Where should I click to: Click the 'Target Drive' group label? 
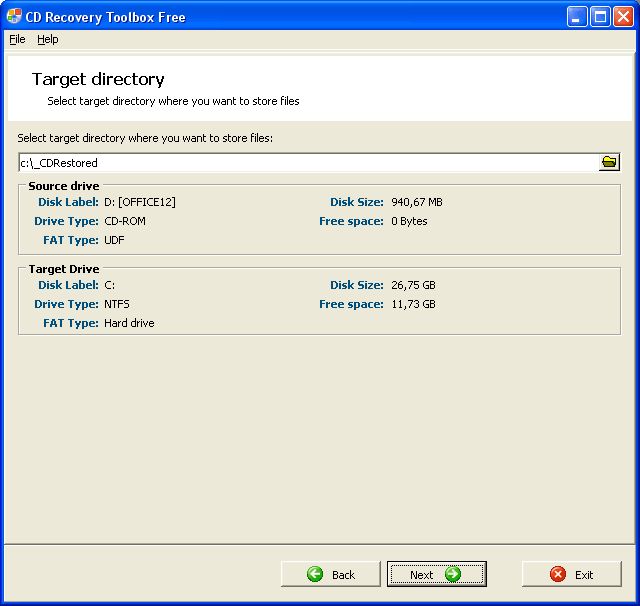tap(64, 269)
